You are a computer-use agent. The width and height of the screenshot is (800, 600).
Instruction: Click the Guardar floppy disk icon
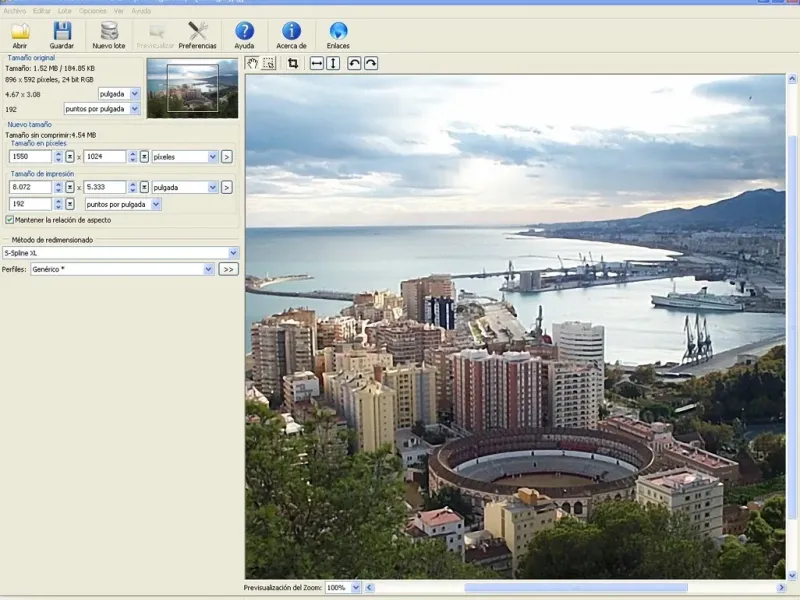coord(62,32)
